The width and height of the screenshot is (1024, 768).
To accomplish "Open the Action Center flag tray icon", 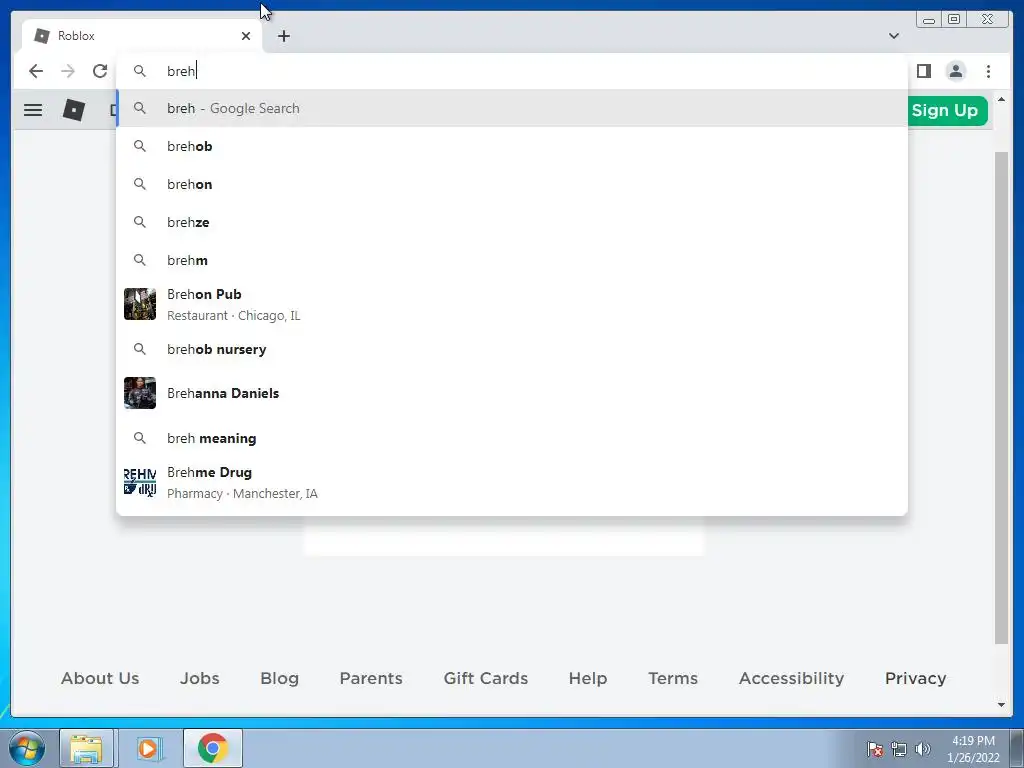I will [875, 749].
